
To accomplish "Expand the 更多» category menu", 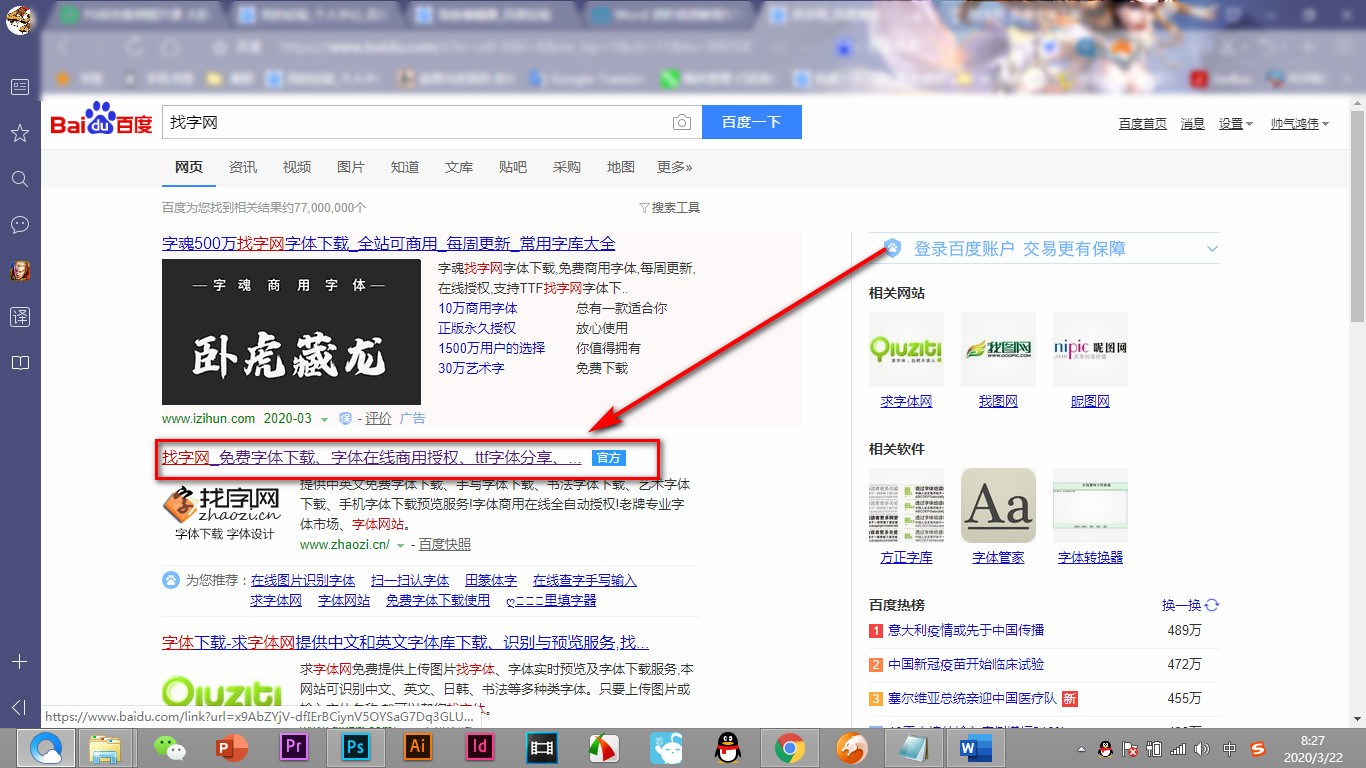I will point(674,167).
